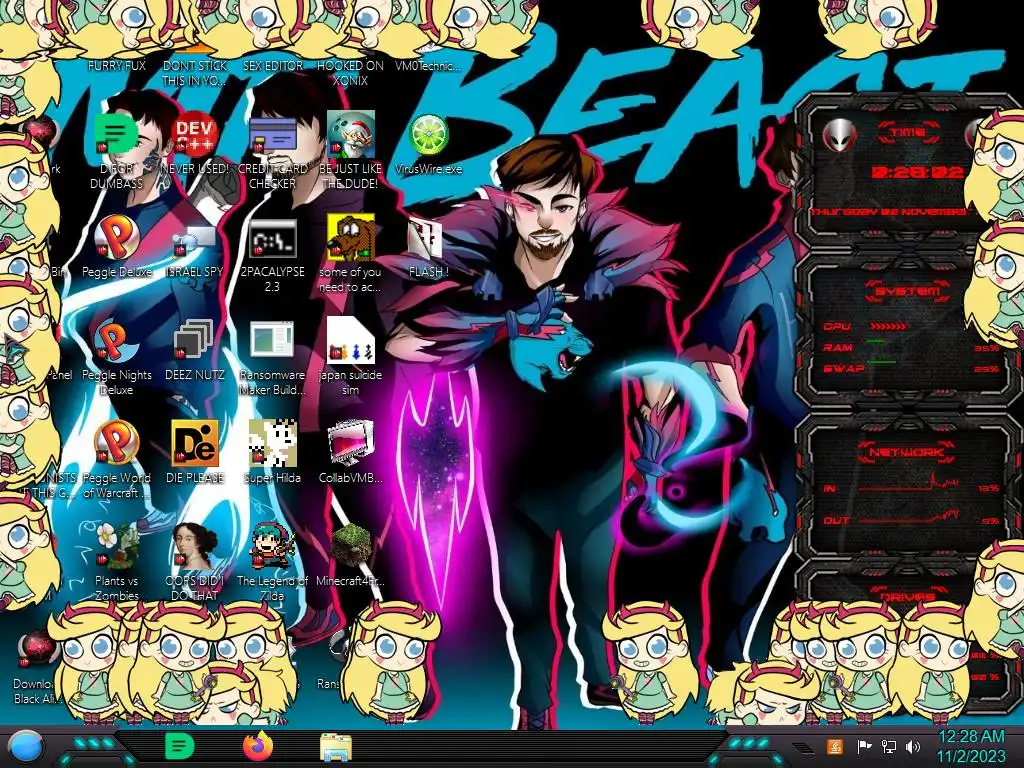Launch Firefox from the taskbar
The width and height of the screenshot is (1024, 768).
(258, 746)
